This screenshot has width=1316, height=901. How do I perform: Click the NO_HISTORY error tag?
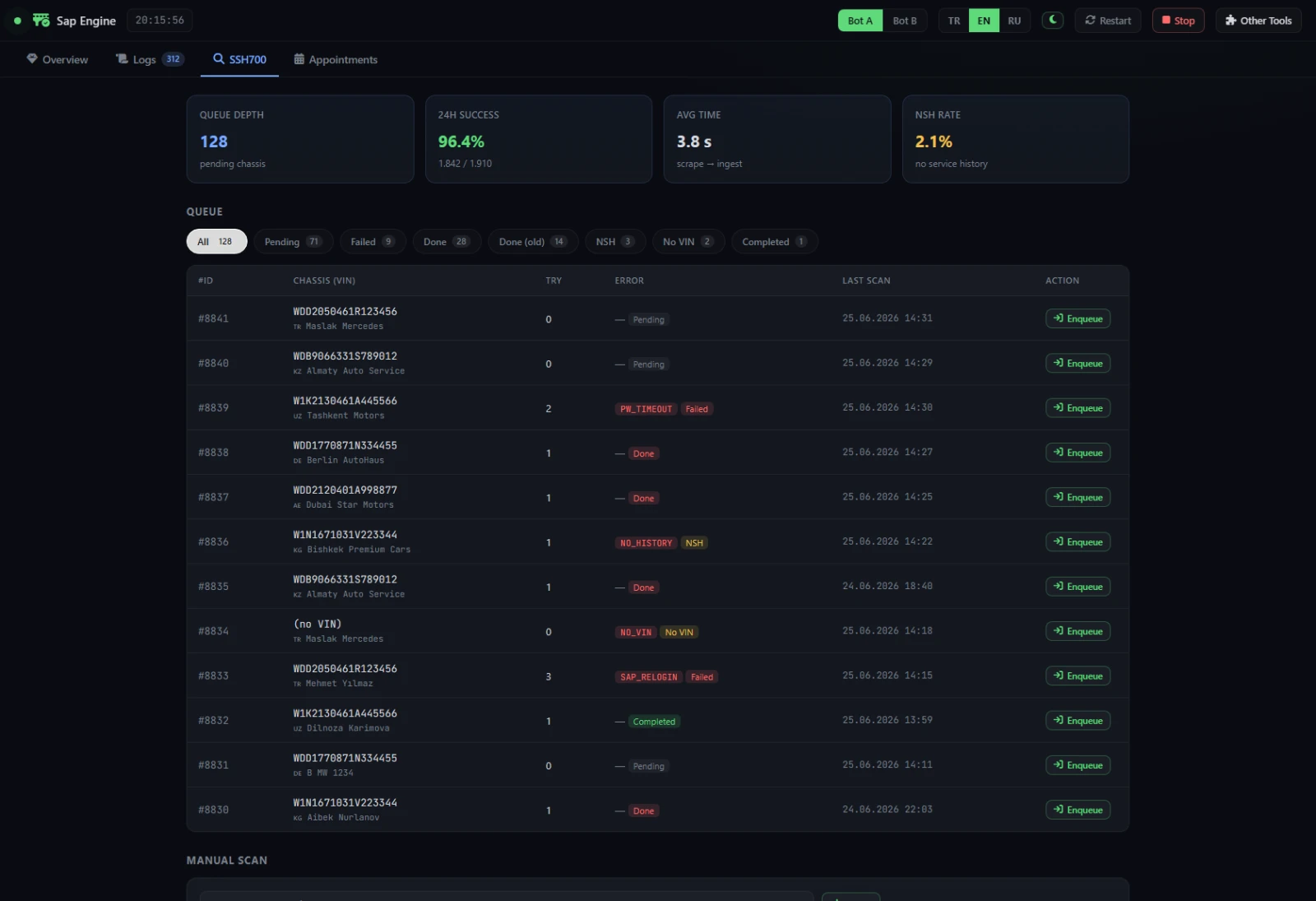(646, 543)
